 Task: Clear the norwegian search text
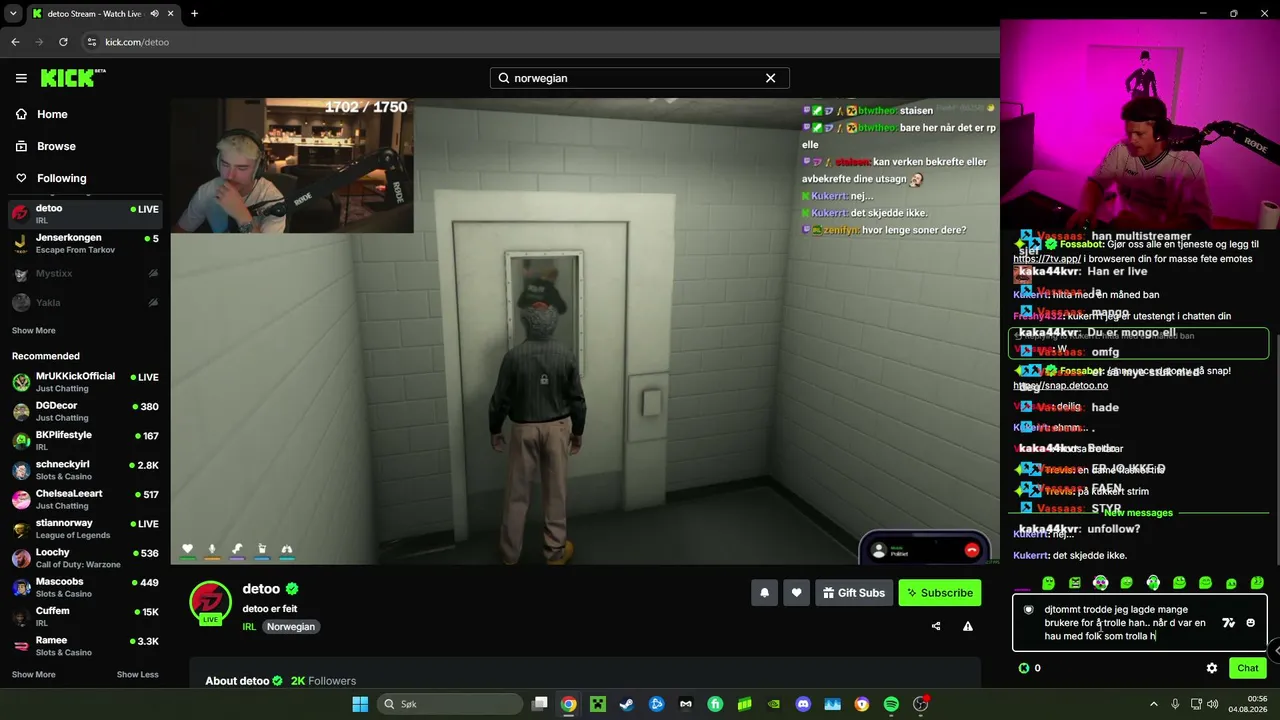pos(771,78)
